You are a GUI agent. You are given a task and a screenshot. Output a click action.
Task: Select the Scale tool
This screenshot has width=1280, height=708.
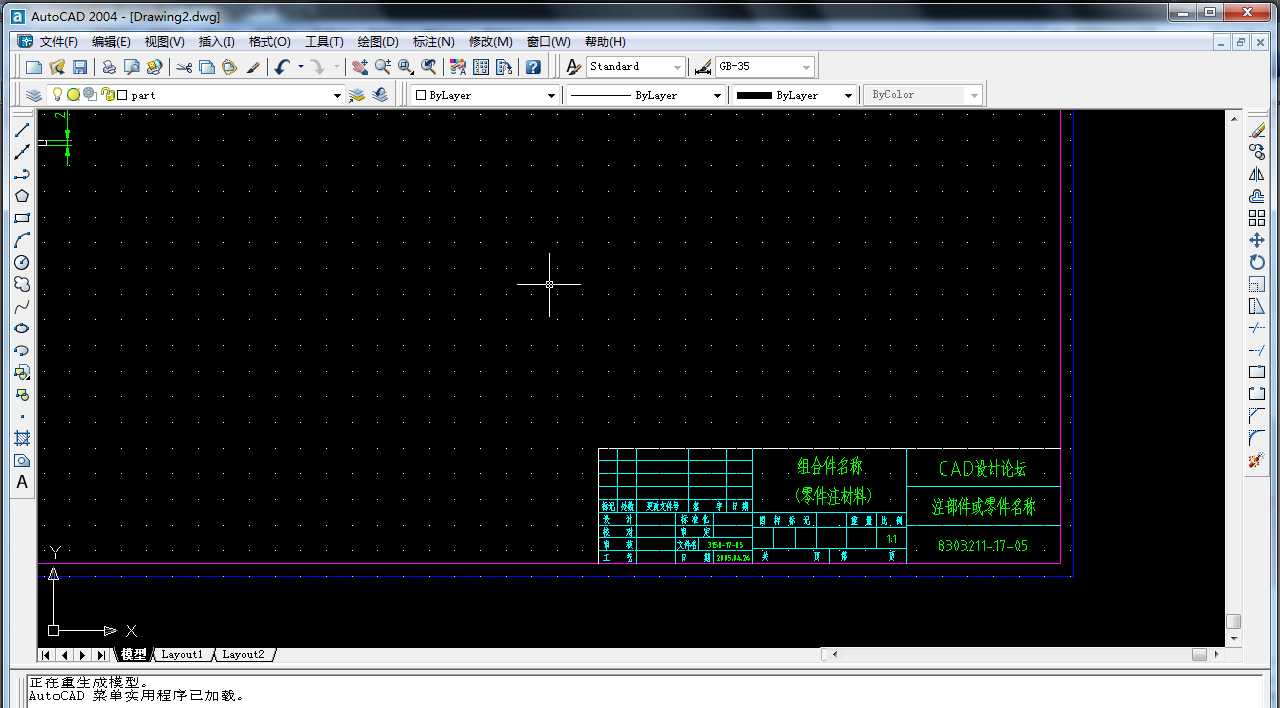pos(1257,284)
